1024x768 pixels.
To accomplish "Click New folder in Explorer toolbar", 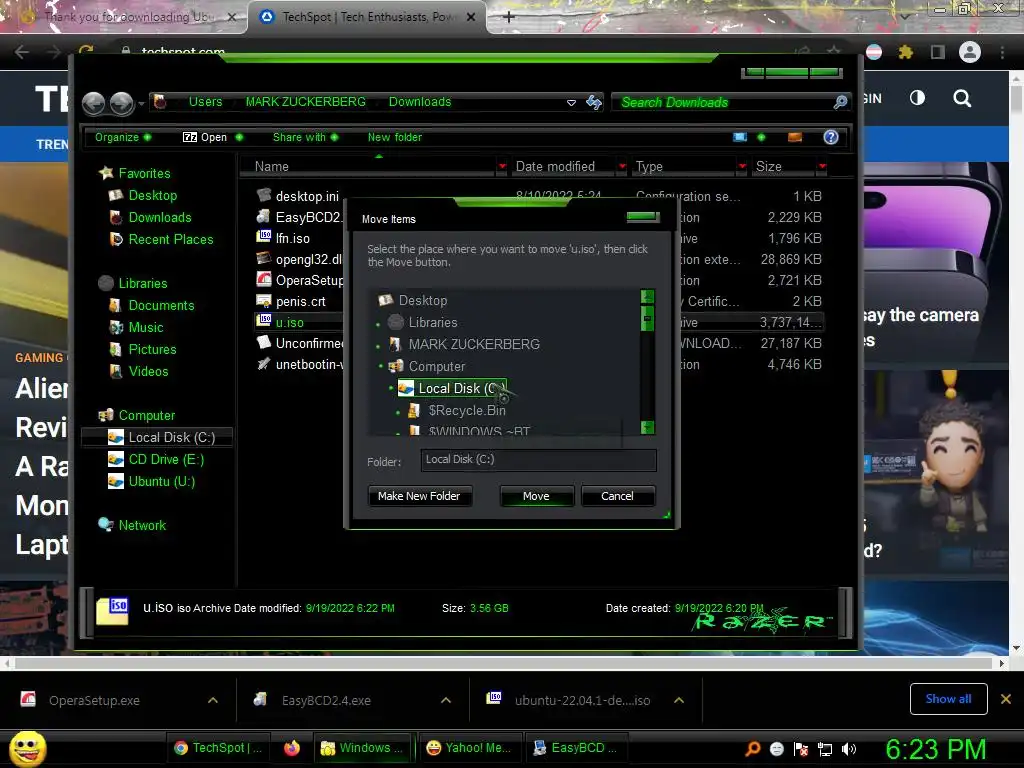I will (x=394, y=137).
